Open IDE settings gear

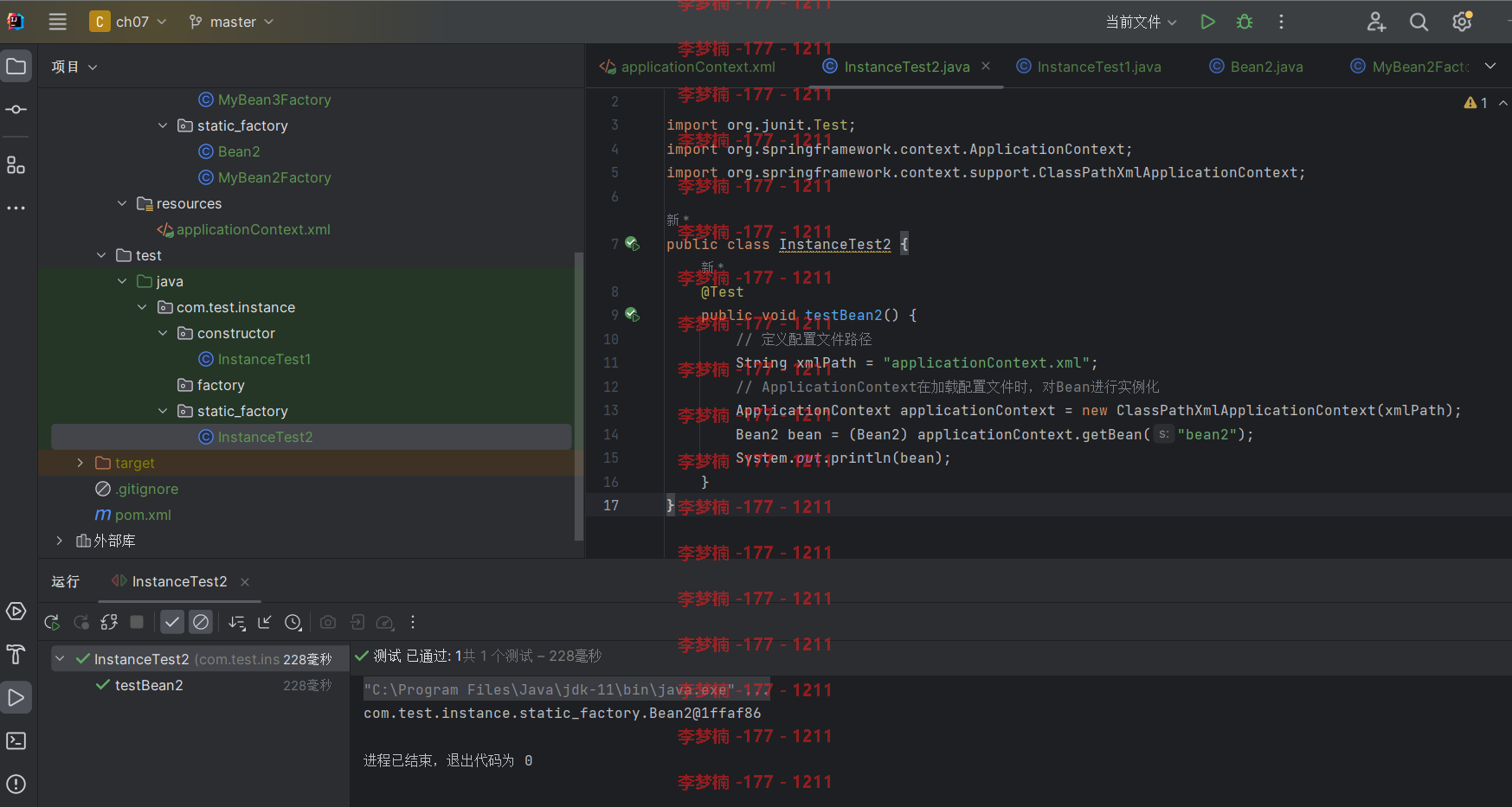1462,22
